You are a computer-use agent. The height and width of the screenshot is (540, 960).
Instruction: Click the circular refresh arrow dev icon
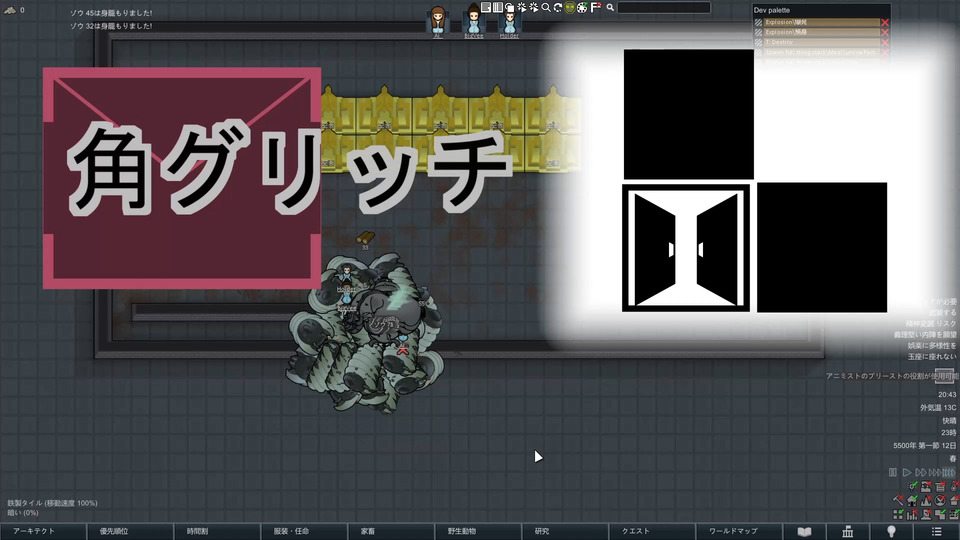coord(558,7)
